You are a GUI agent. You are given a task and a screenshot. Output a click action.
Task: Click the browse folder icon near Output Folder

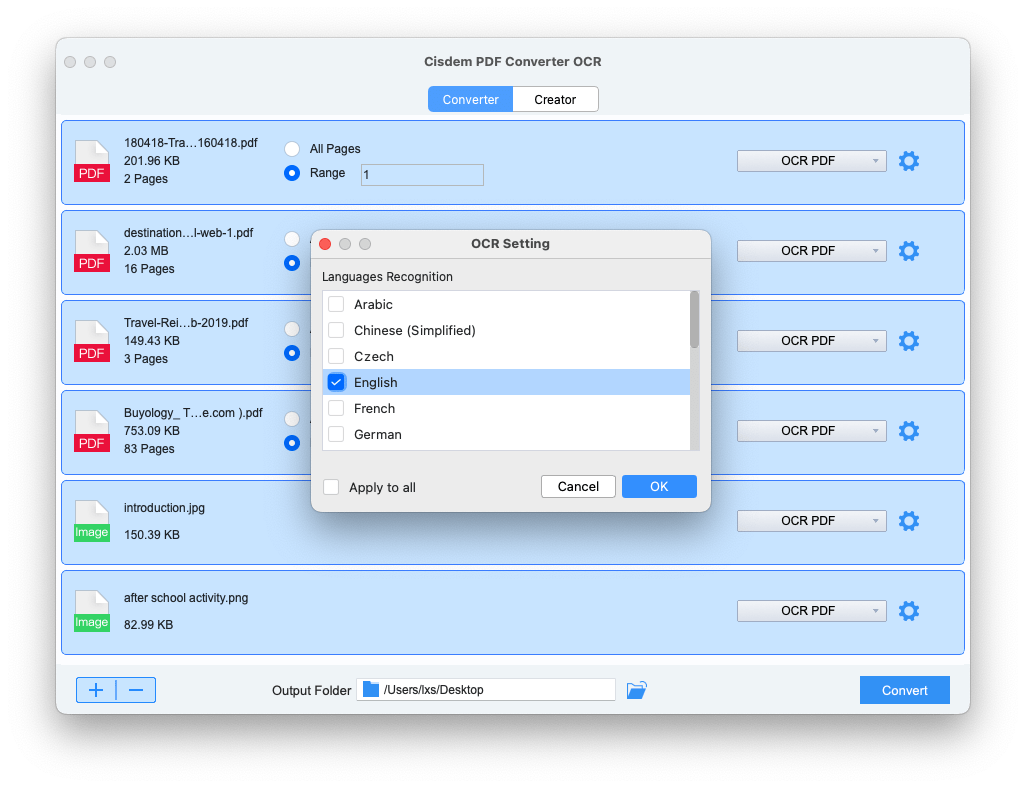pos(636,689)
